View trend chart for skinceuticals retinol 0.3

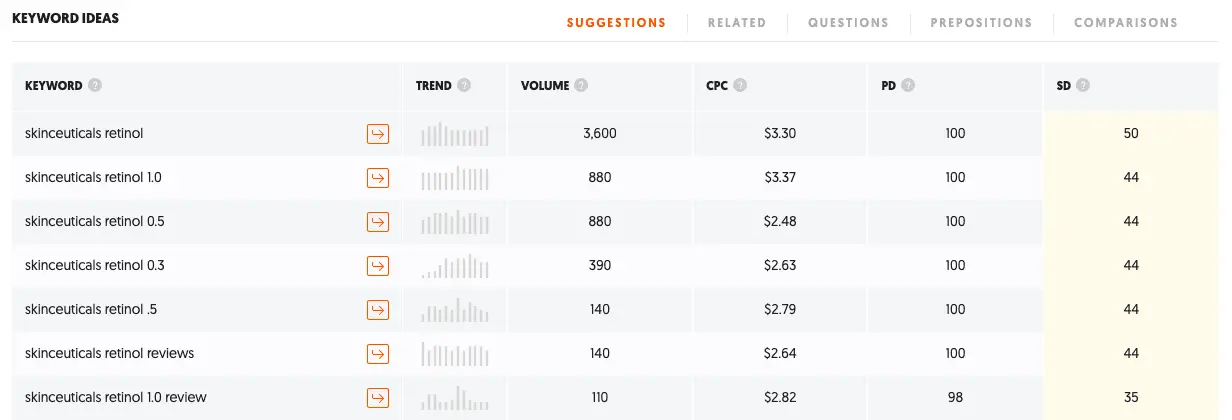point(455,266)
